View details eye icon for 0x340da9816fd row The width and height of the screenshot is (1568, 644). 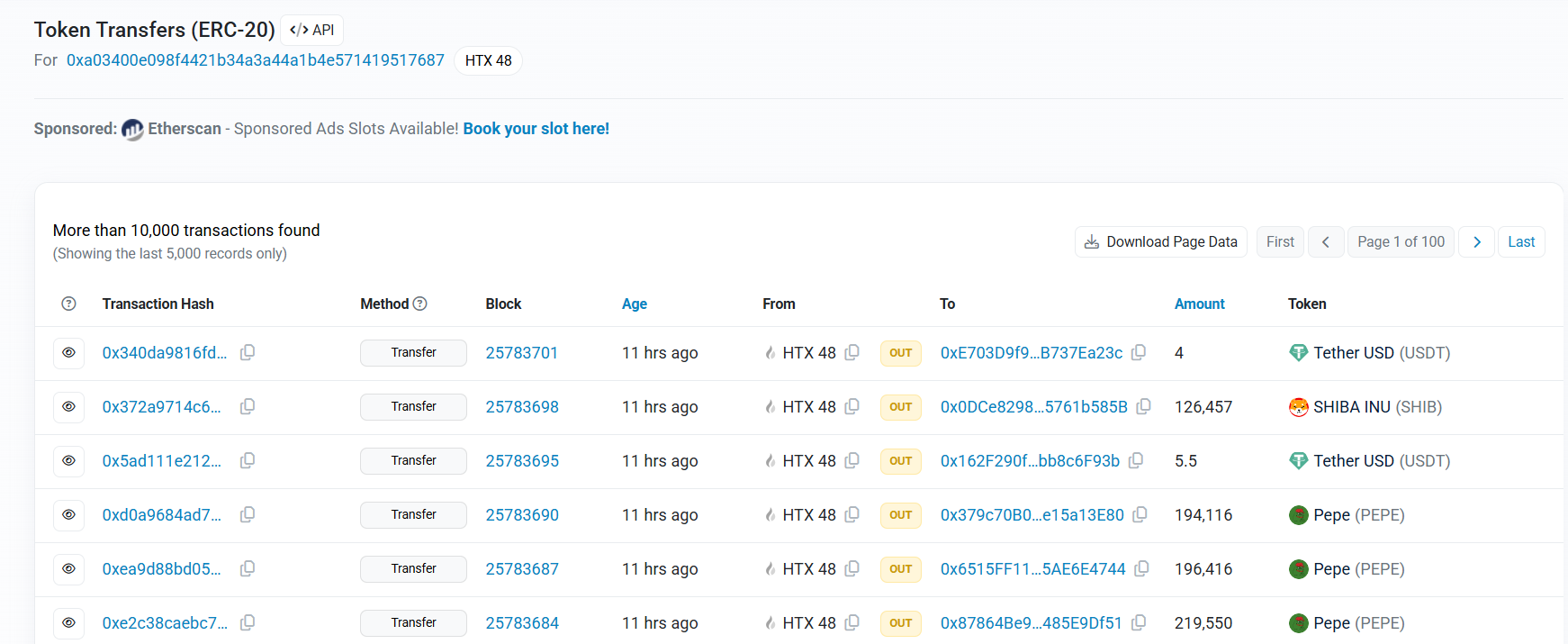[x=68, y=353]
